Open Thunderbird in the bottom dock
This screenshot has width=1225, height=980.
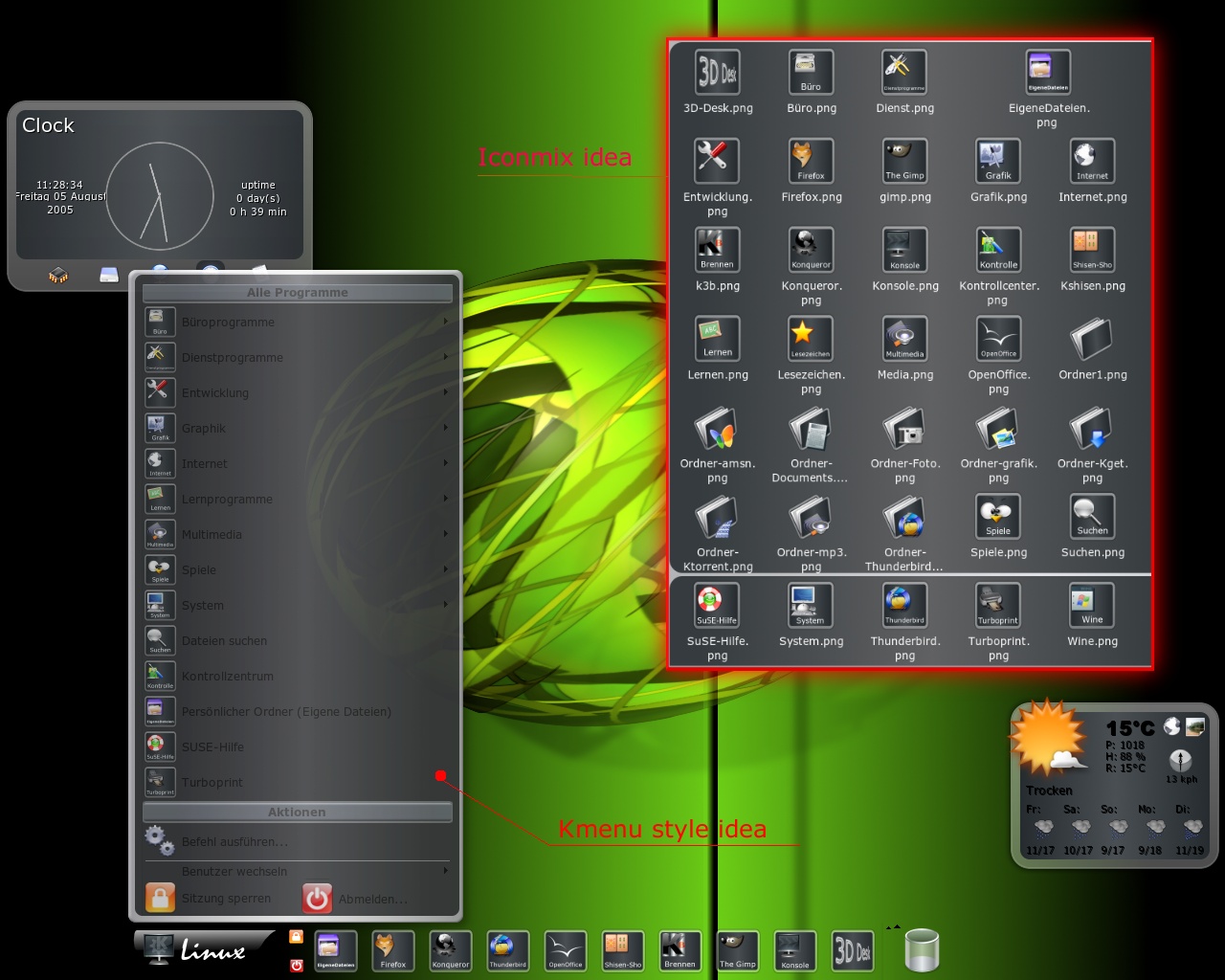tap(508, 951)
